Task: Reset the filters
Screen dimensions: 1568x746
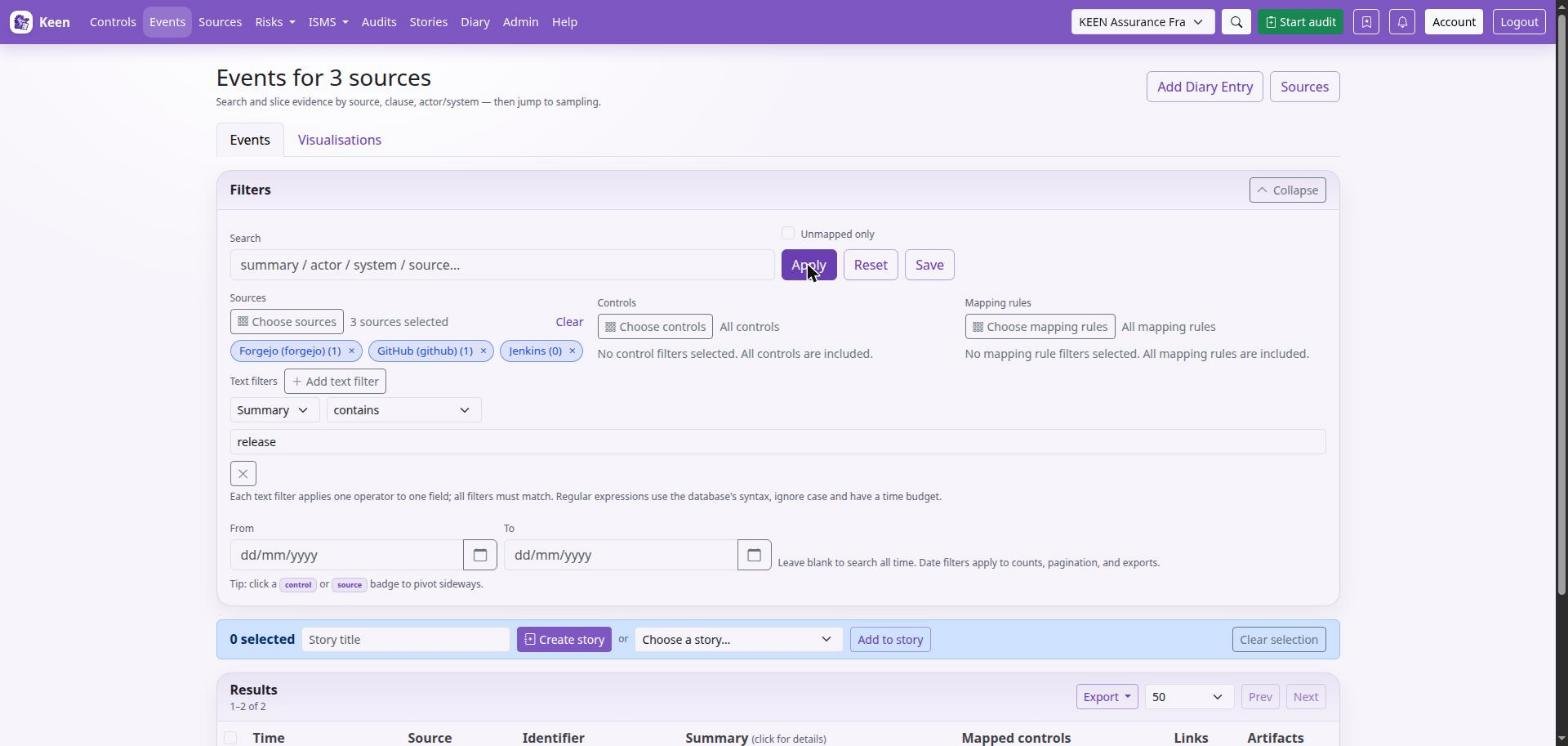Action: [871, 265]
